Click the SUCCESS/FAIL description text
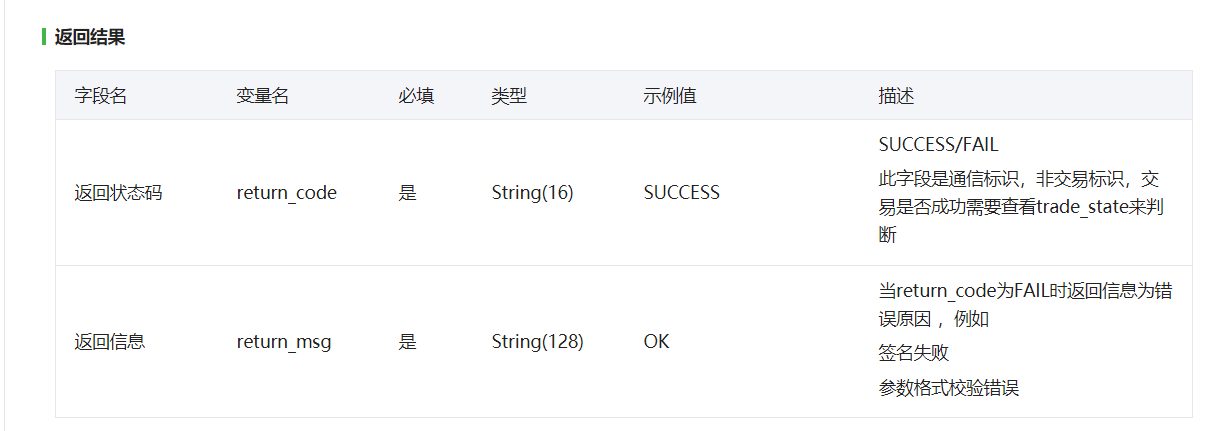This screenshot has height=431, width=1217. coord(938,145)
